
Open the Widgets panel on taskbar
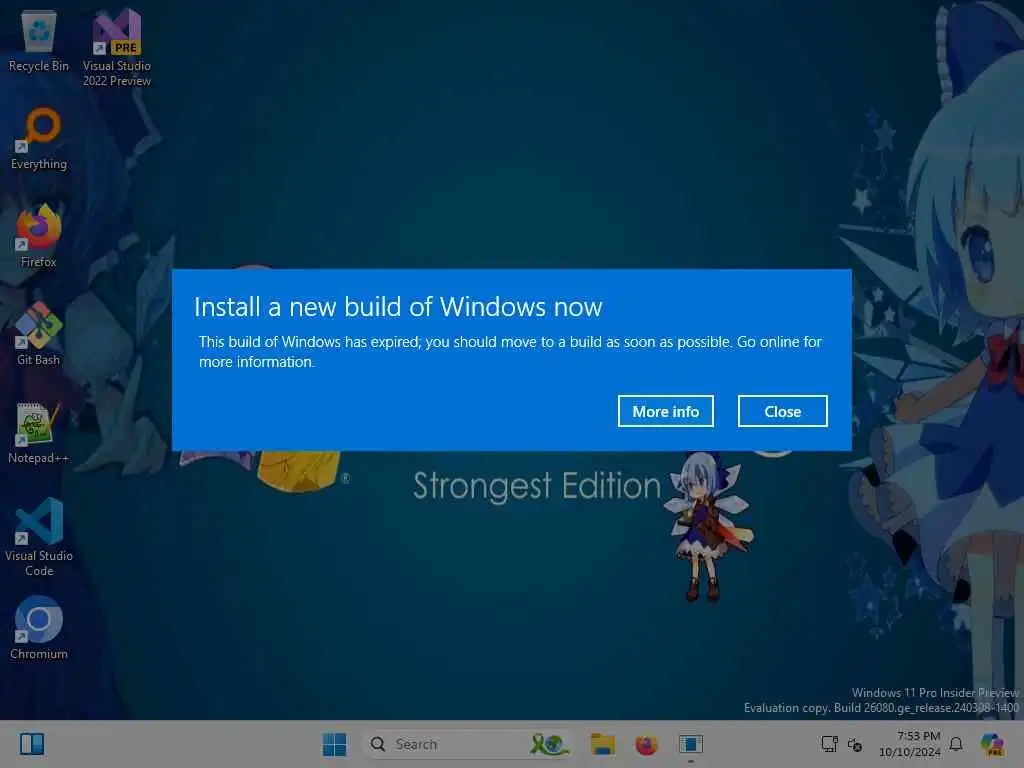click(31, 744)
